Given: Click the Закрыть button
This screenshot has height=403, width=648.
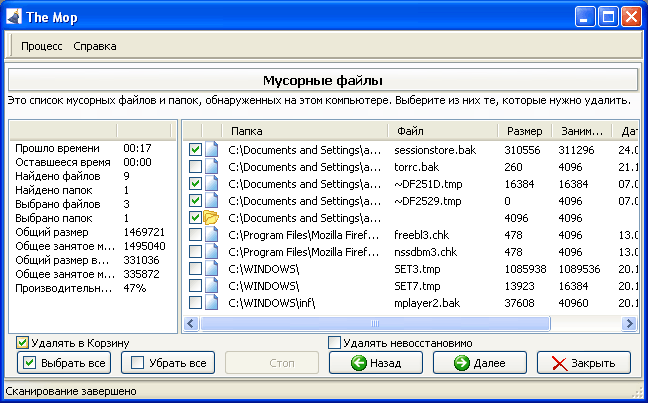Looking at the screenshot, I should 584,363.
